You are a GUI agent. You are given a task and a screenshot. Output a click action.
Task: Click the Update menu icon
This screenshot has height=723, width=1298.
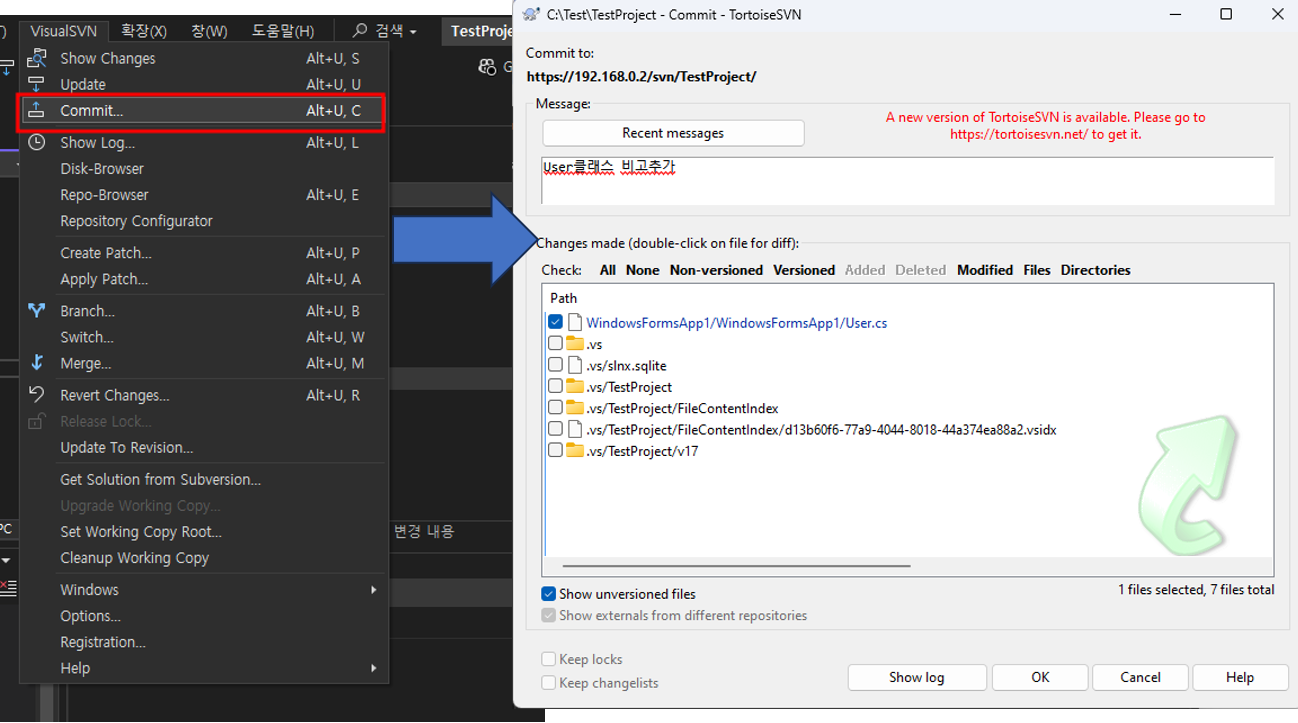tap(37, 85)
